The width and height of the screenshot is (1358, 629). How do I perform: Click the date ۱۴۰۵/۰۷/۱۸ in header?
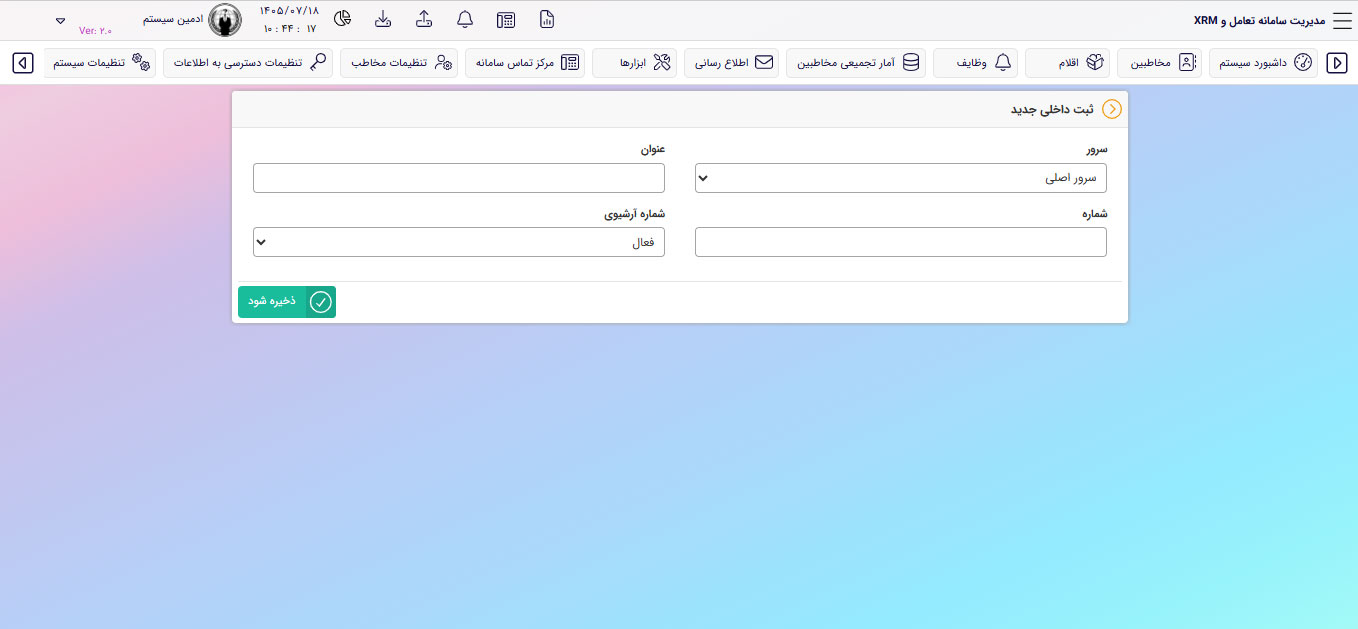point(289,10)
